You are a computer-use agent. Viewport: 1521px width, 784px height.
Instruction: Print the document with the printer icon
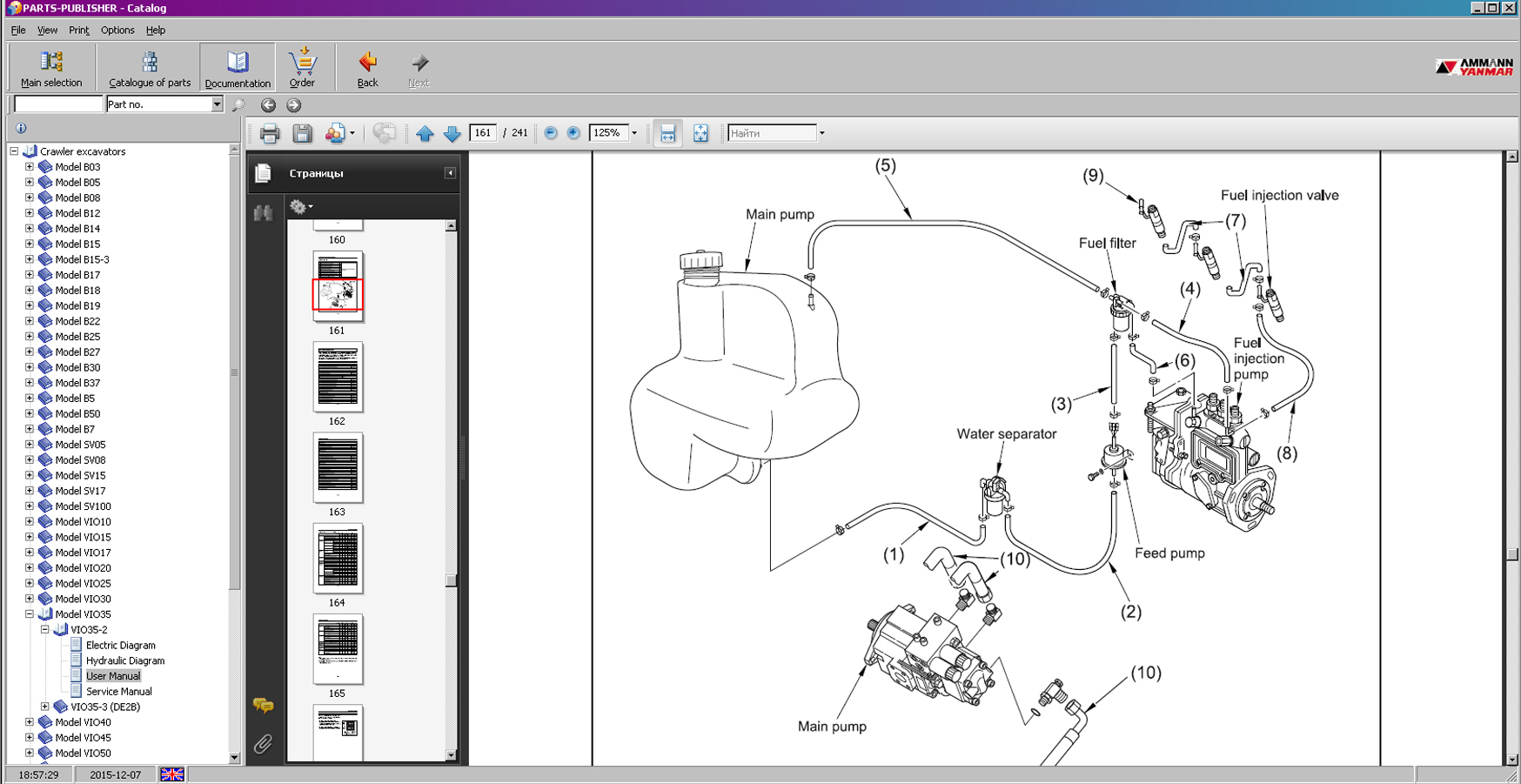(270, 133)
